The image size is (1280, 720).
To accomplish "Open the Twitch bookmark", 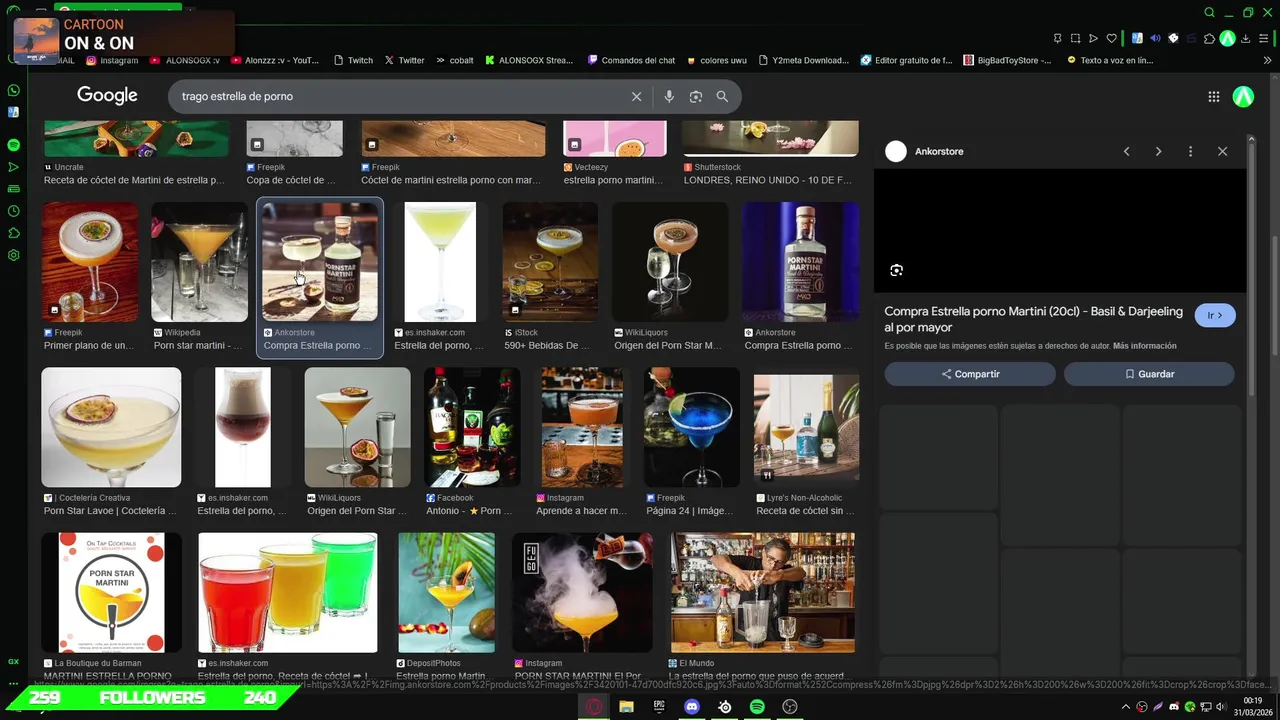I will click(353, 60).
